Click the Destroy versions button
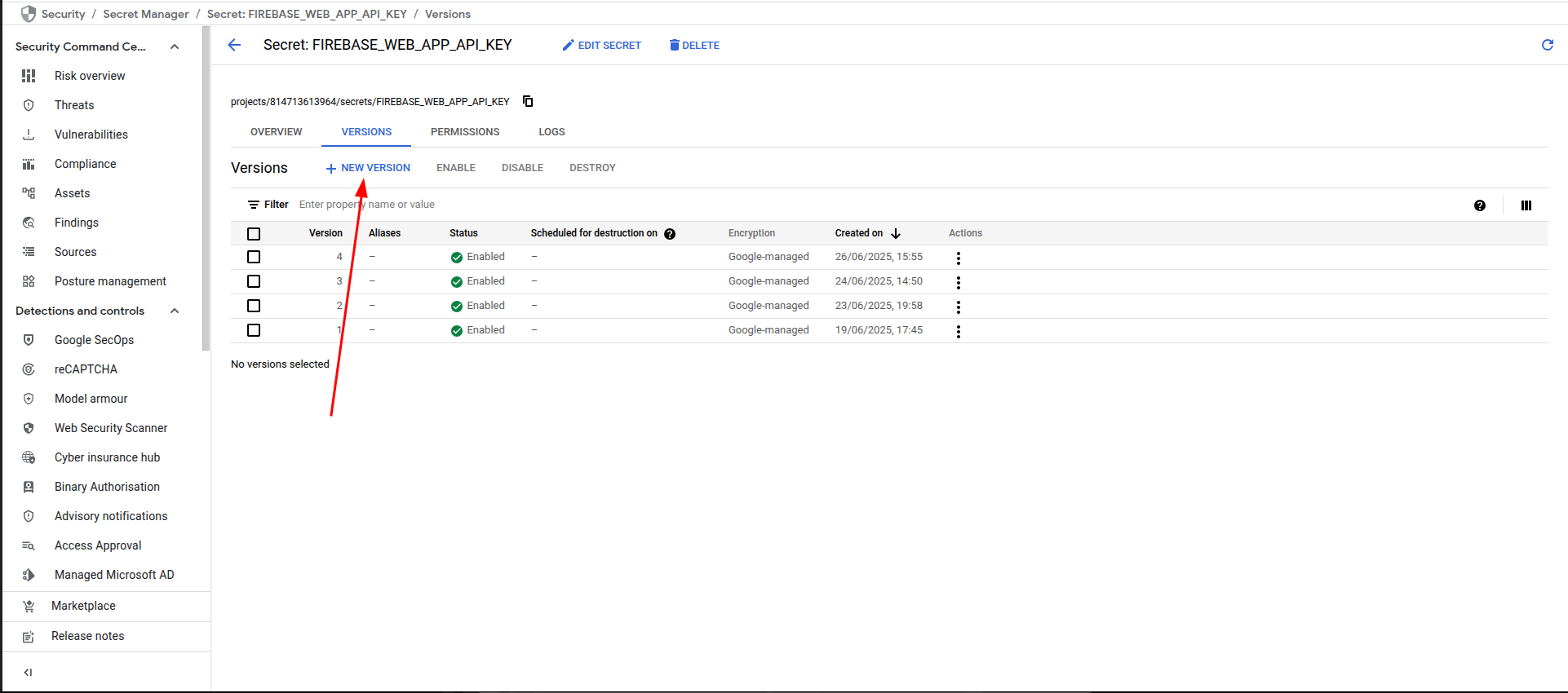 pyautogui.click(x=592, y=168)
